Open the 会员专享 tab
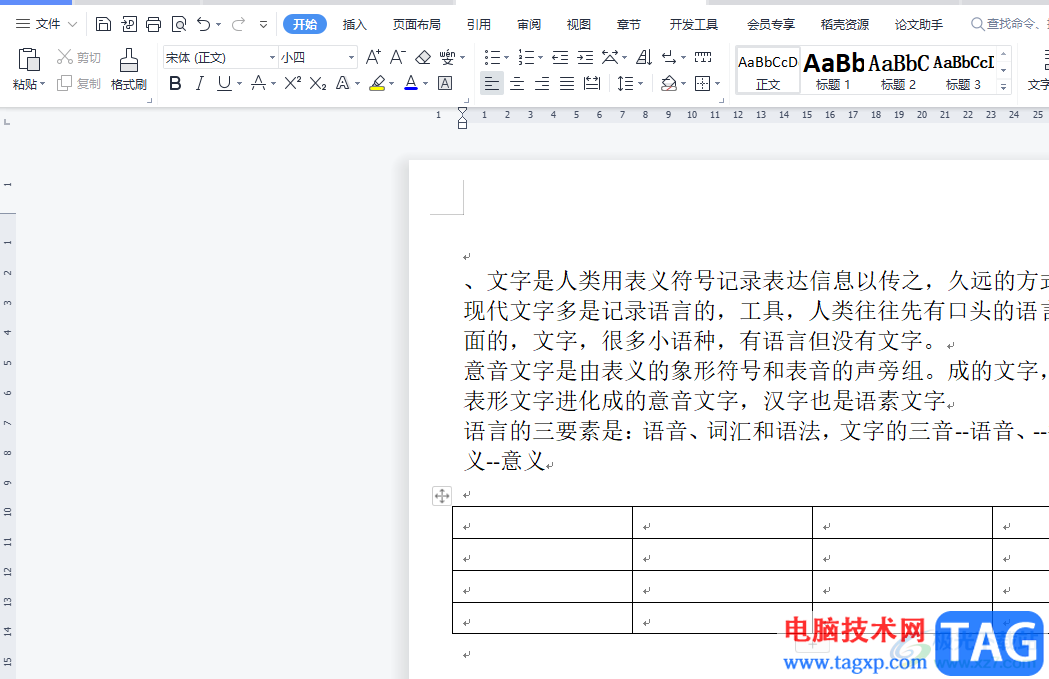The width and height of the screenshot is (1049, 679). point(771,25)
